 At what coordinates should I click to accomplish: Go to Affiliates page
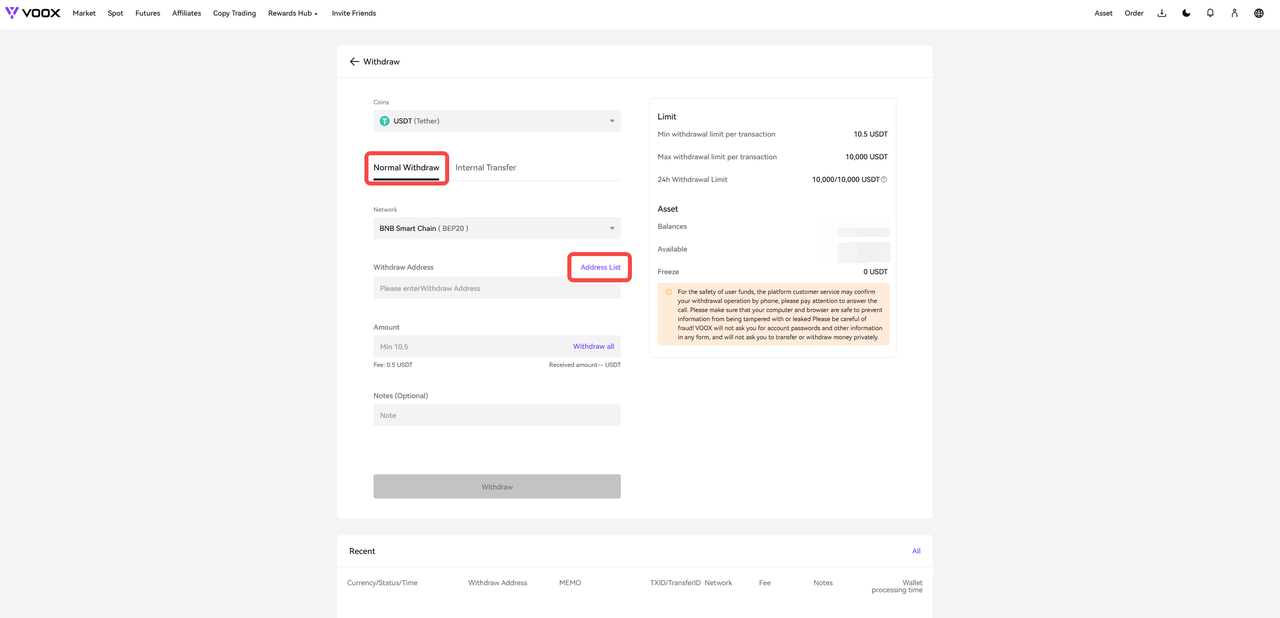[x=186, y=13]
